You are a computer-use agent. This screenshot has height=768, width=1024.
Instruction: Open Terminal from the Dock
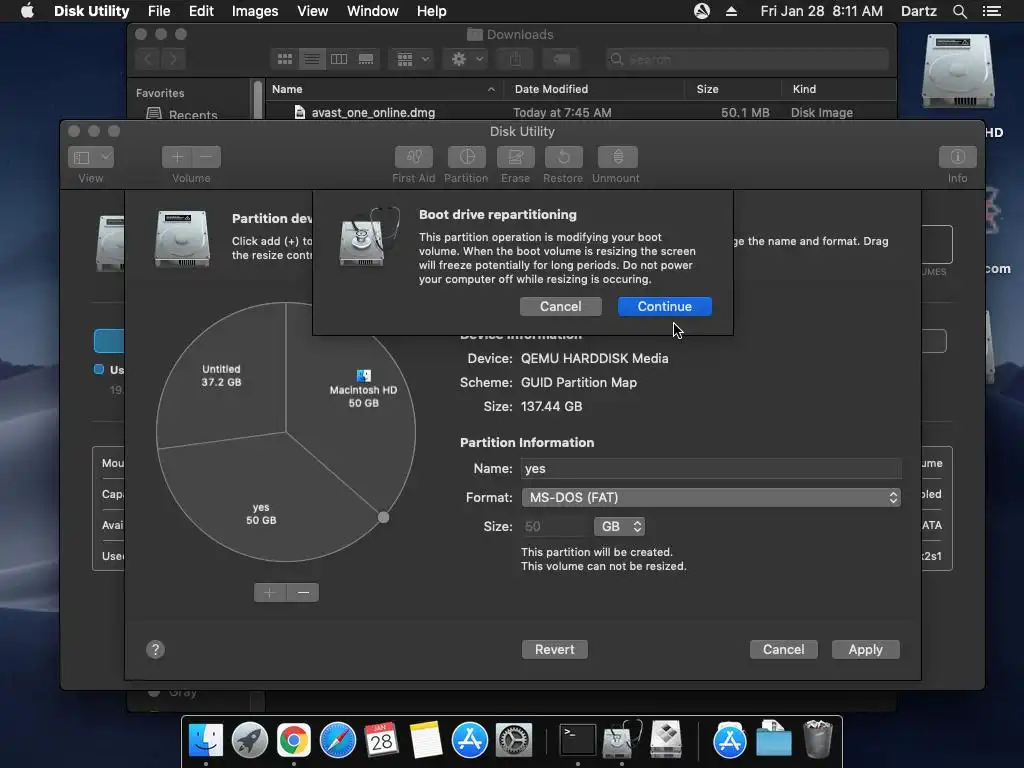pos(577,740)
